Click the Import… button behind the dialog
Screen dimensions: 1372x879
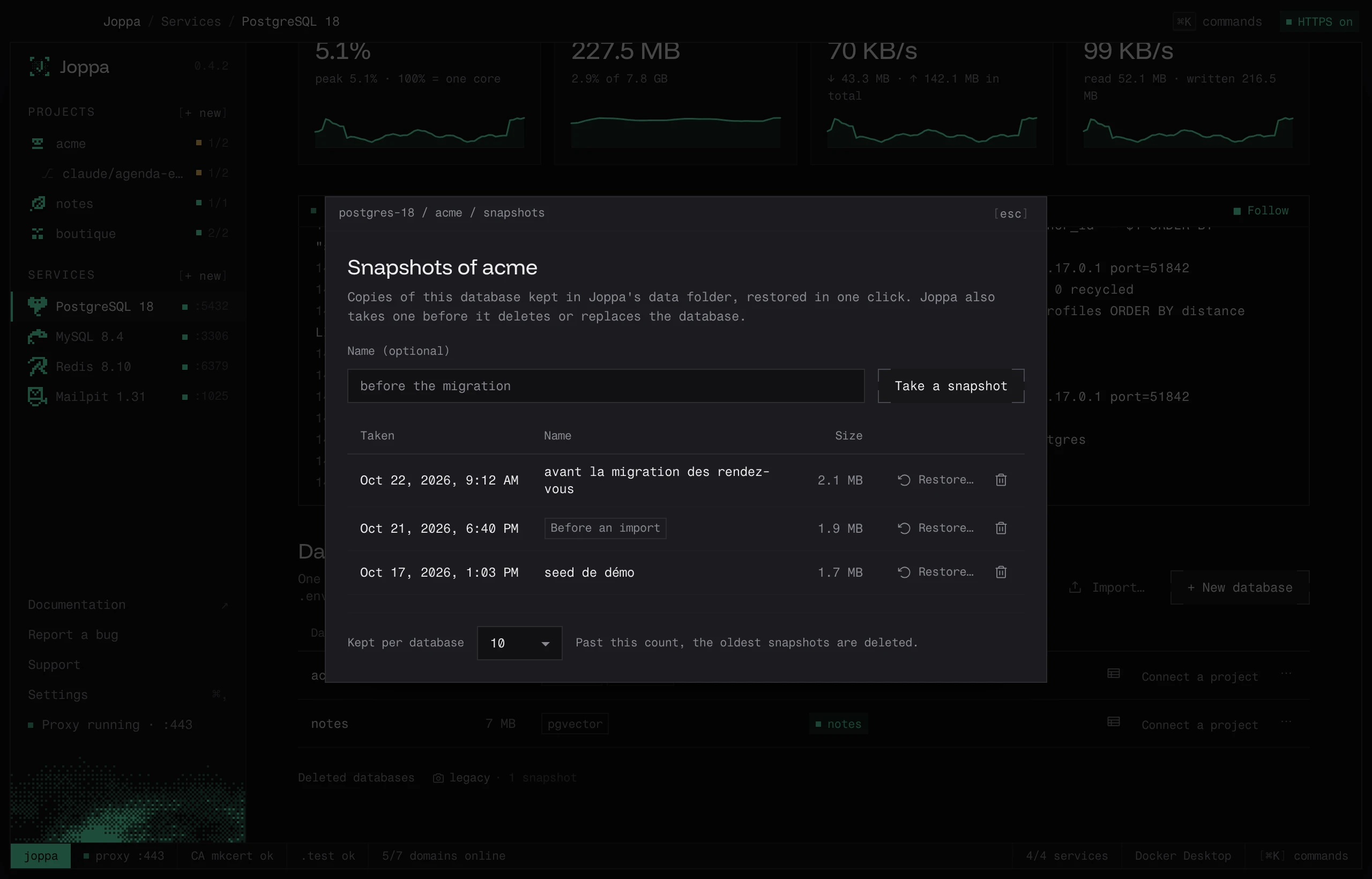(1106, 587)
